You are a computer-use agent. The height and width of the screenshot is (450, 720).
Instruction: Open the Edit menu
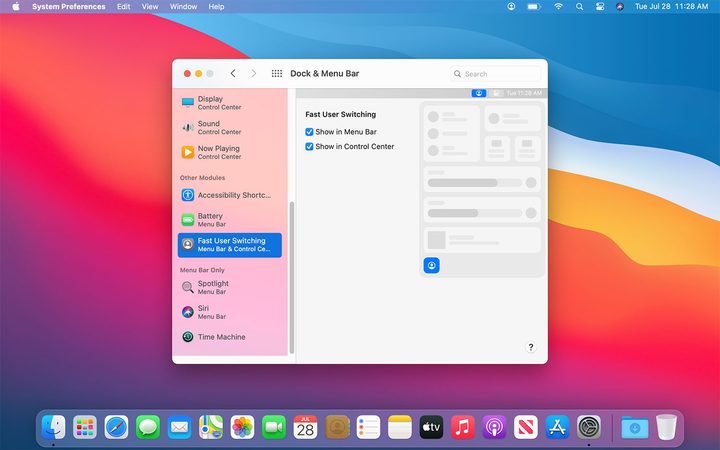pyautogui.click(x=123, y=6)
